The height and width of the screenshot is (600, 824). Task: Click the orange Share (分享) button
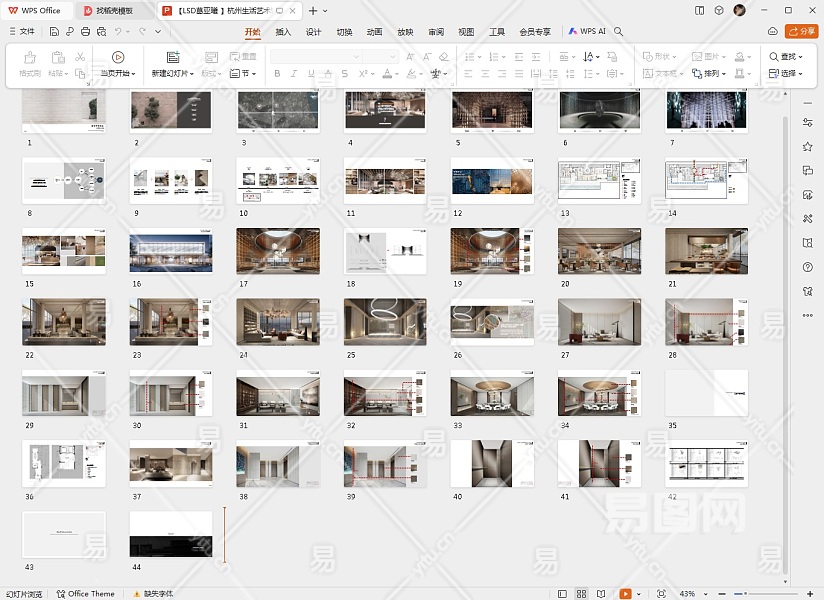pos(800,31)
